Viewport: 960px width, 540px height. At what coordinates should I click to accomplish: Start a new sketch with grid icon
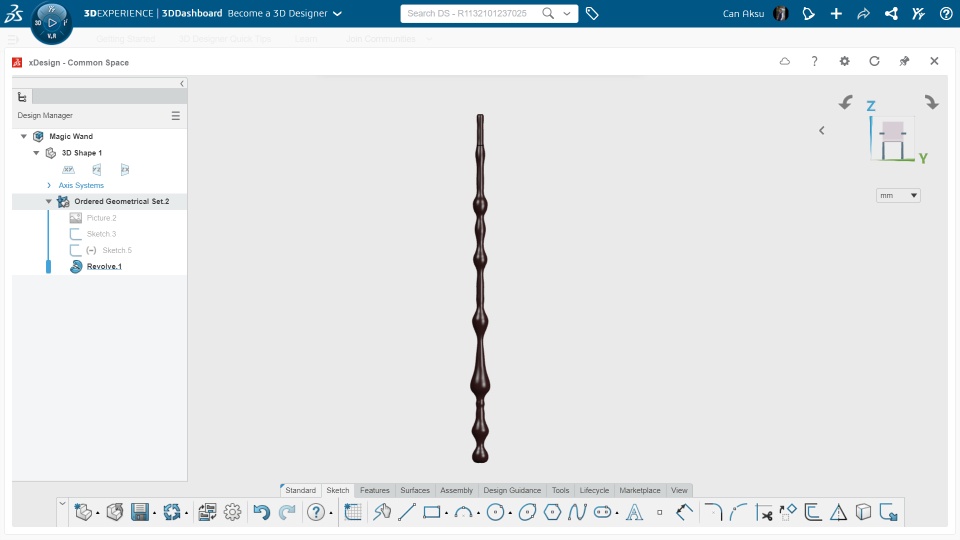[353, 512]
